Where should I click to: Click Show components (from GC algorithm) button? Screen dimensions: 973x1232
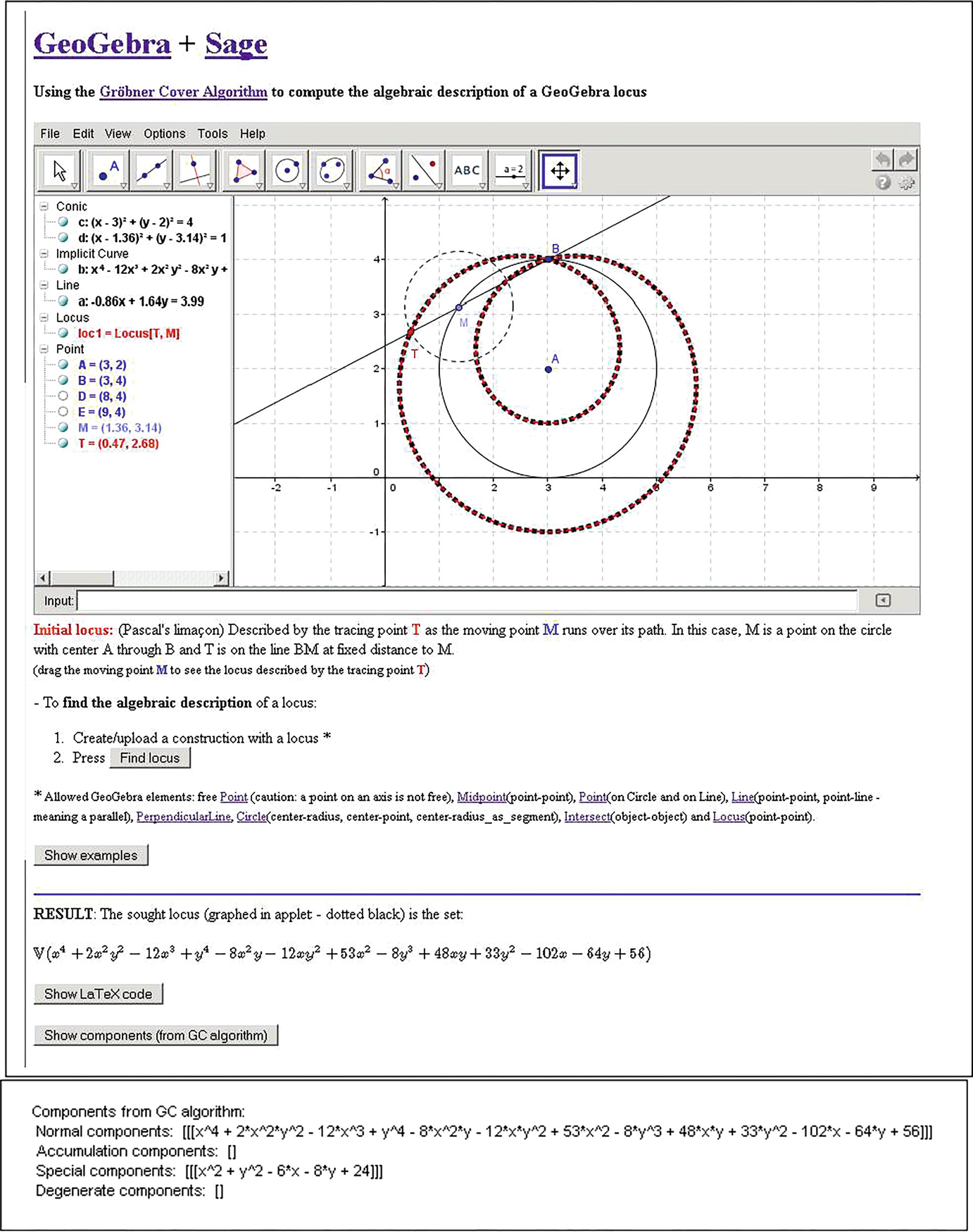(156, 1036)
